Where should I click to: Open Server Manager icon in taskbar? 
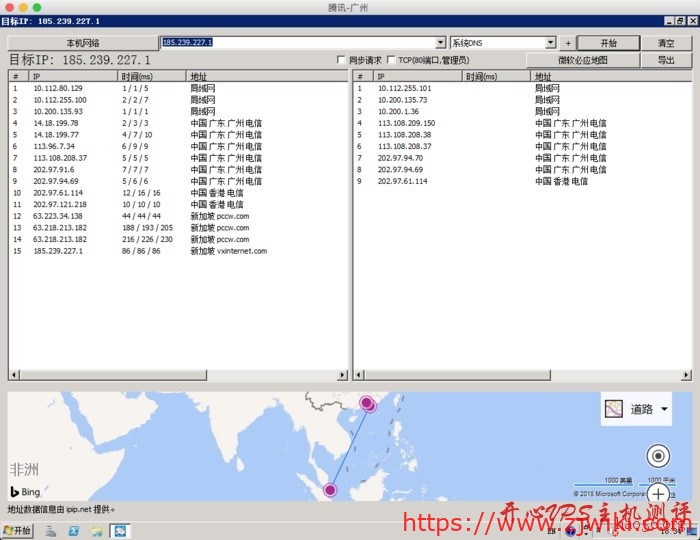(51, 531)
